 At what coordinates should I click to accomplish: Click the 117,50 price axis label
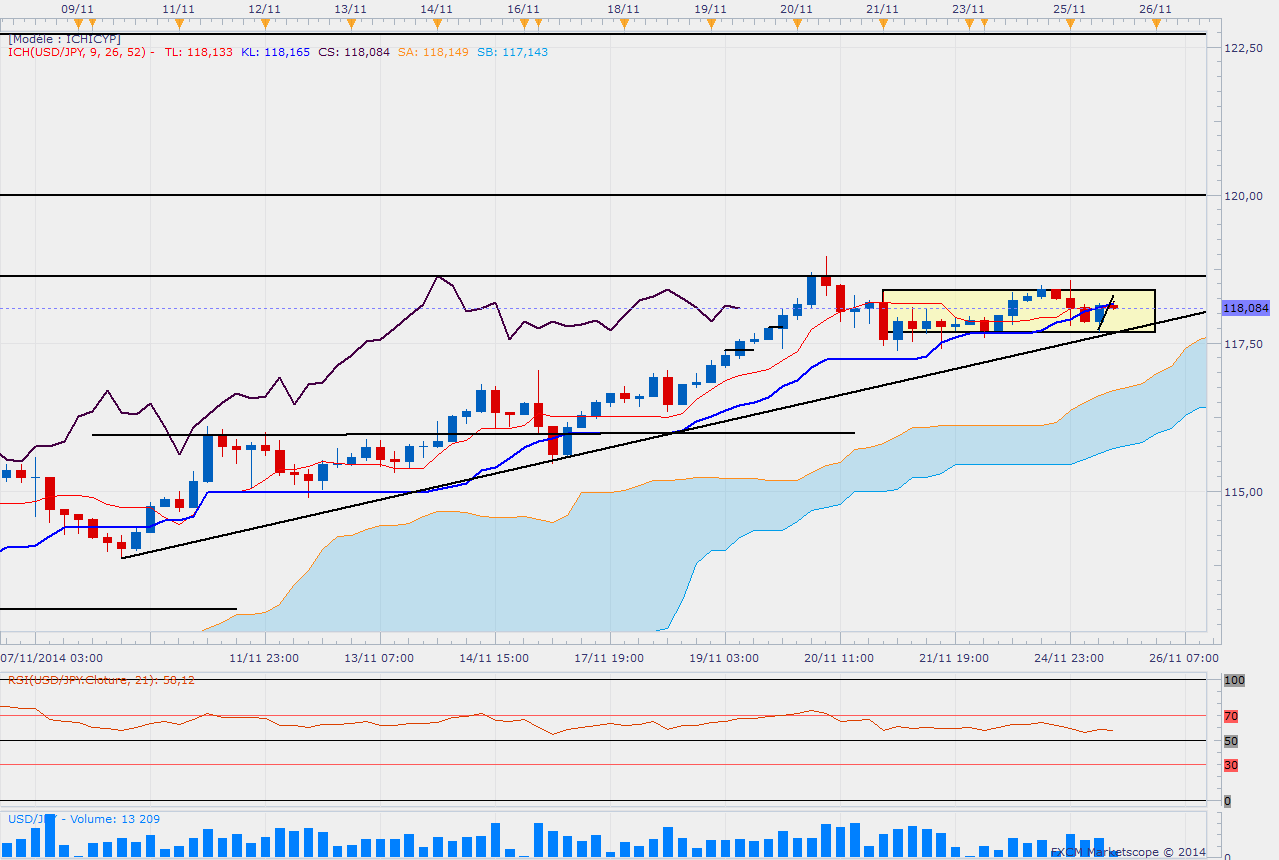click(1243, 344)
